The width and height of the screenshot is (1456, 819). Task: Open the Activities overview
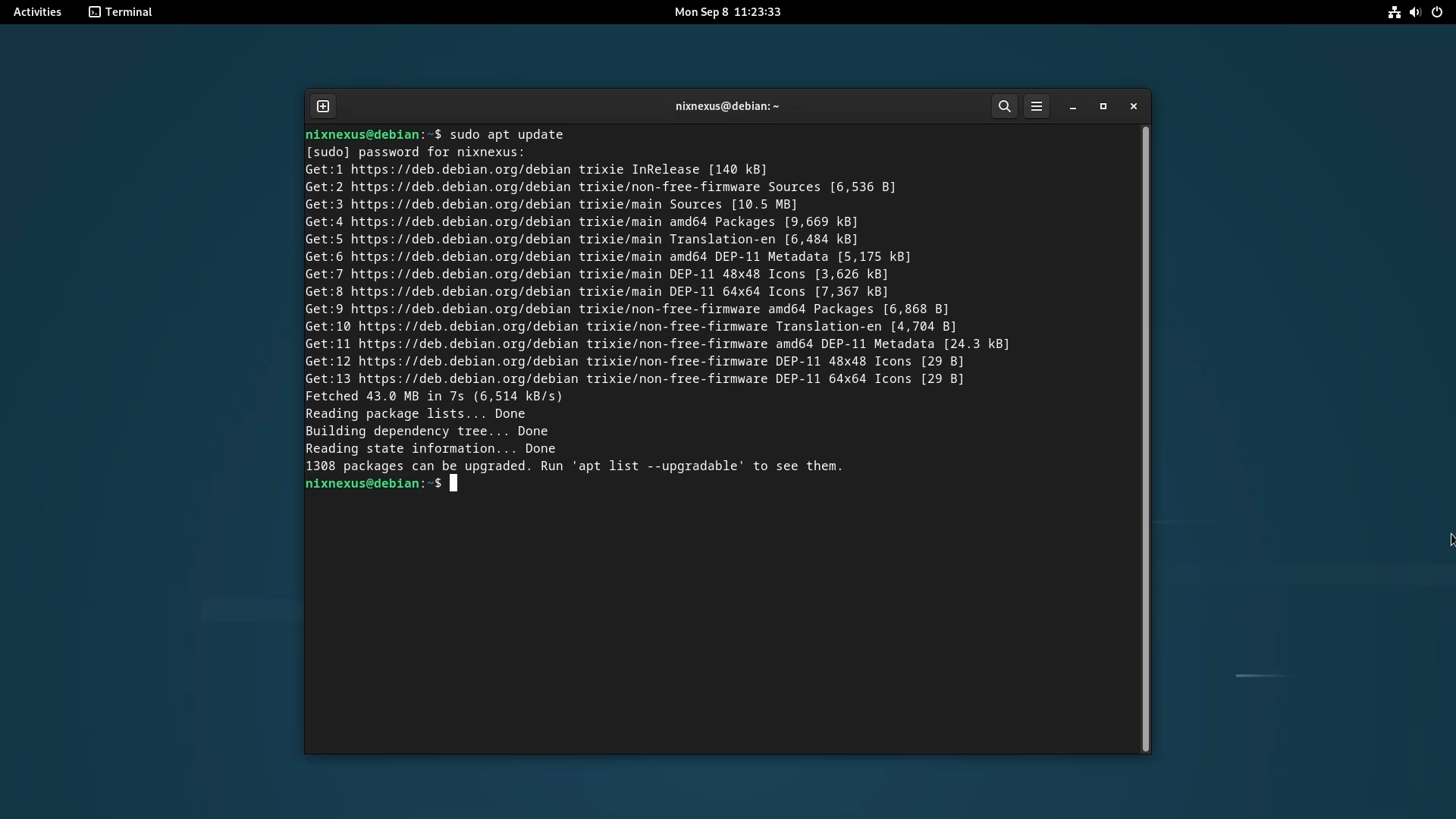coord(37,12)
